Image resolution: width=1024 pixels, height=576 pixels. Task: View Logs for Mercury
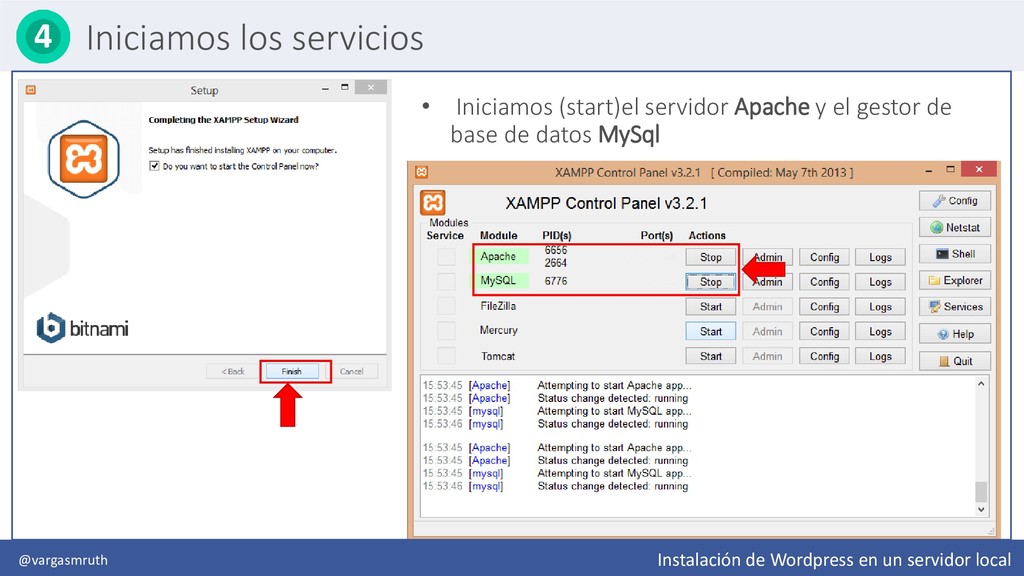pos(880,331)
